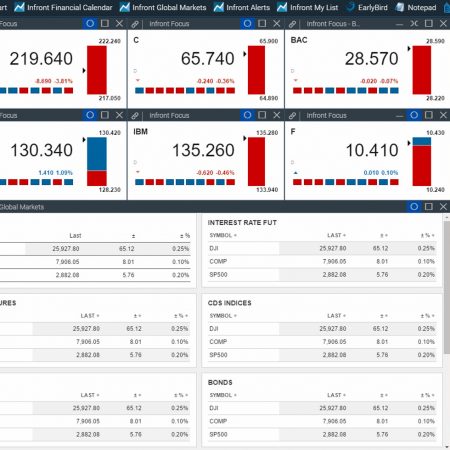The image size is (450, 450).
Task: Click blue-red range bar in 130.340 window
Action: (x=97, y=162)
